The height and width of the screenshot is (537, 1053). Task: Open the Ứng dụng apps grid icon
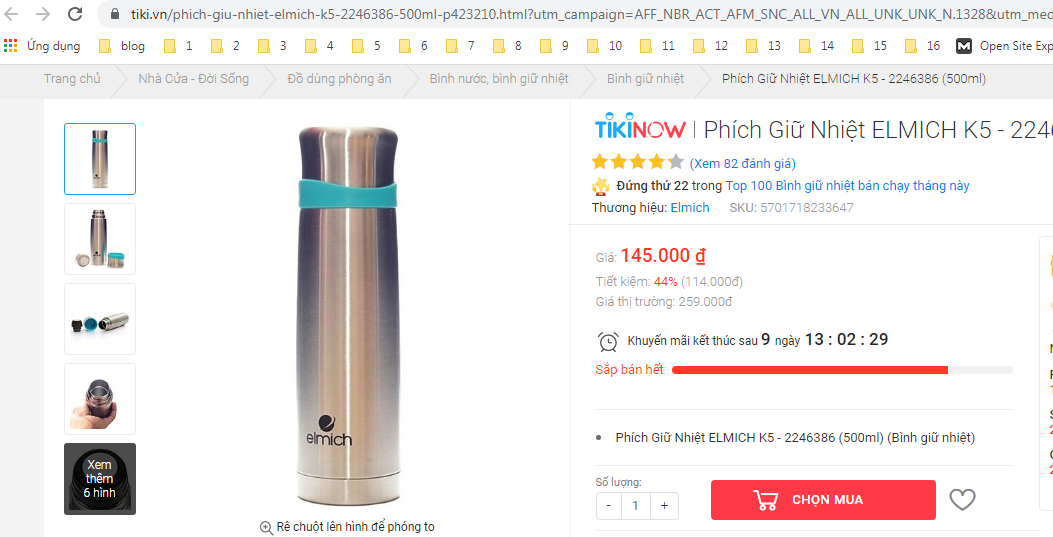coord(10,46)
